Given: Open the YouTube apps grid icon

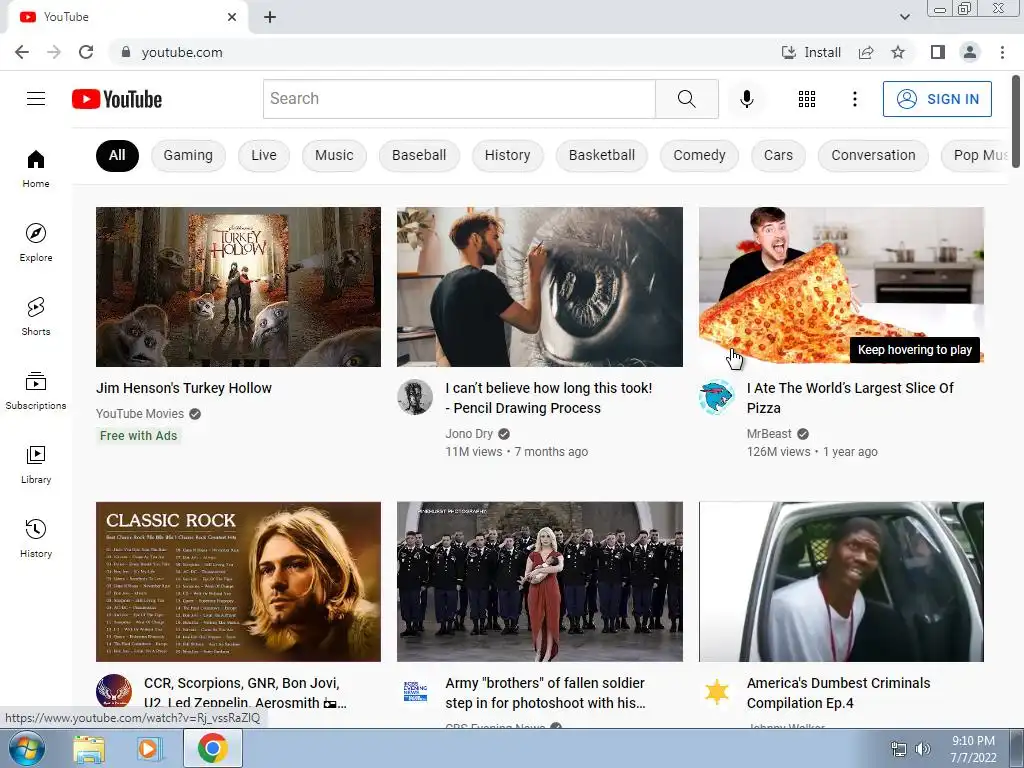Looking at the screenshot, I should [x=807, y=99].
